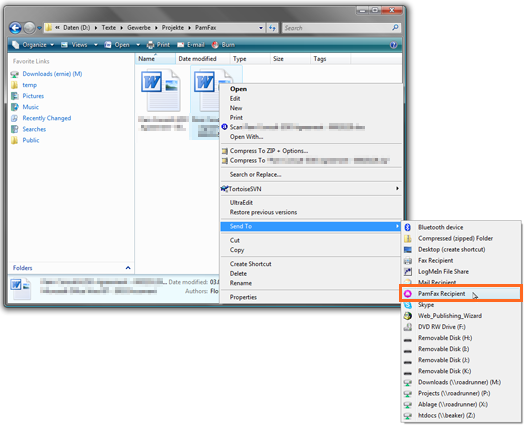Expand the Open toolbar dropdown arrow
The image size is (524, 426).
pyautogui.click(x=138, y=45)
